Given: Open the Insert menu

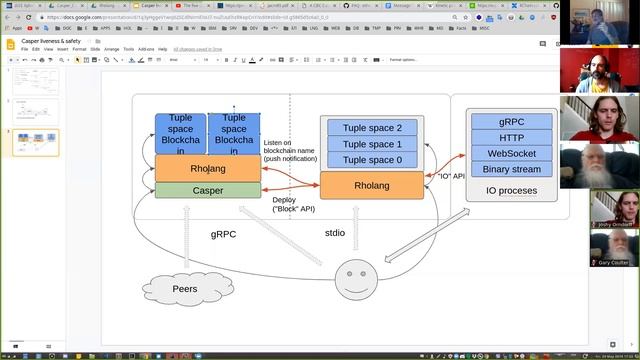Looking at the screenshot, I should [62, 49].
